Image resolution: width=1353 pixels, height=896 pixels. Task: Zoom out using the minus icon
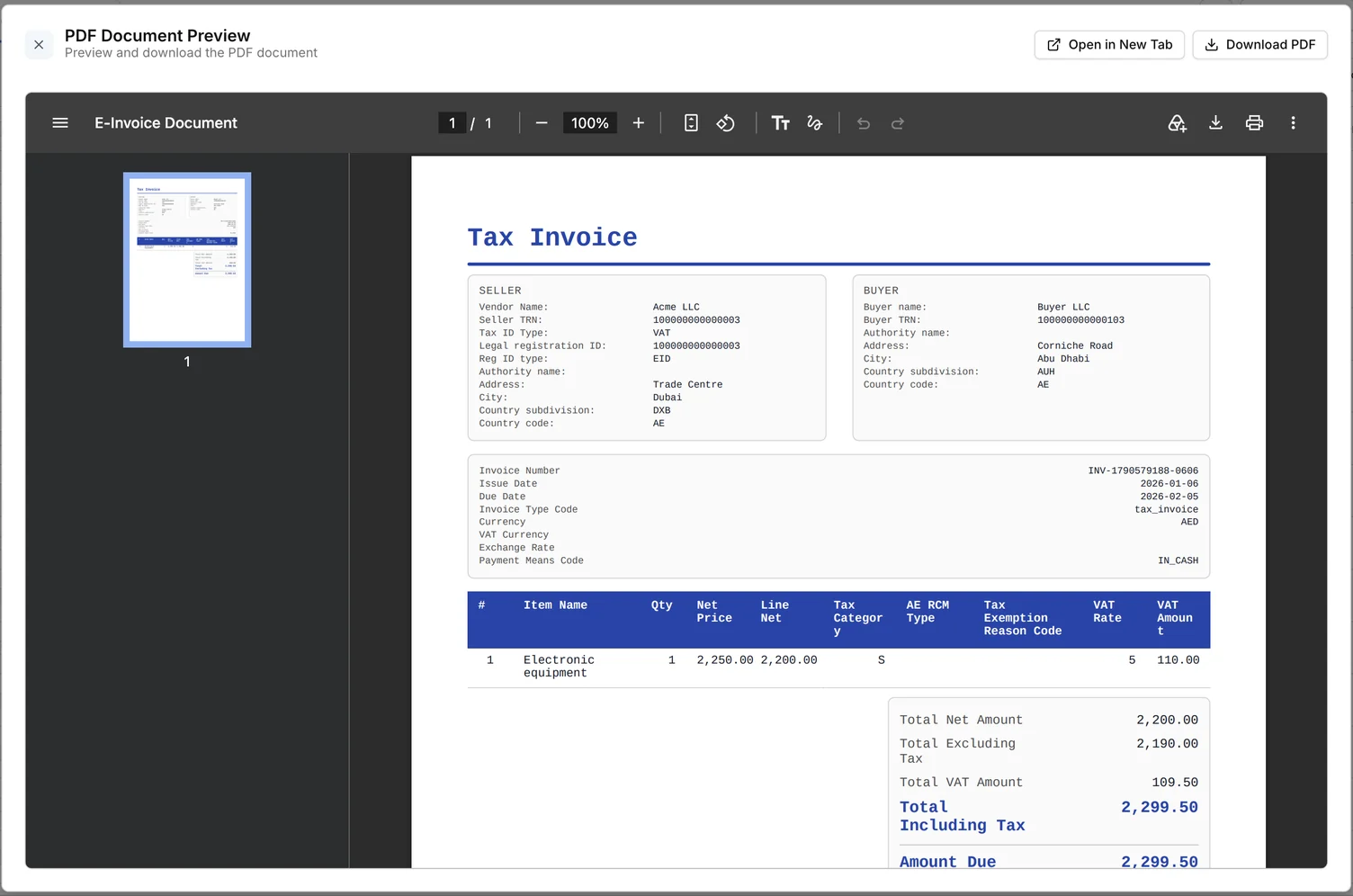click(x=542, y=123)
